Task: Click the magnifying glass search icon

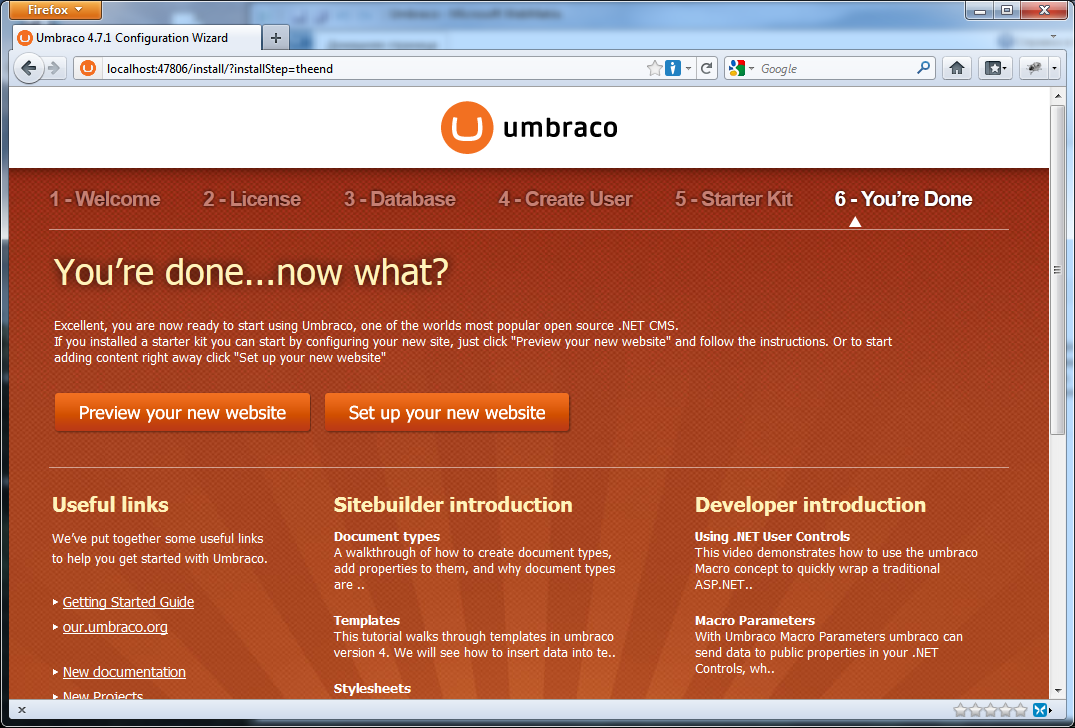Action: [x=923, y=68]
